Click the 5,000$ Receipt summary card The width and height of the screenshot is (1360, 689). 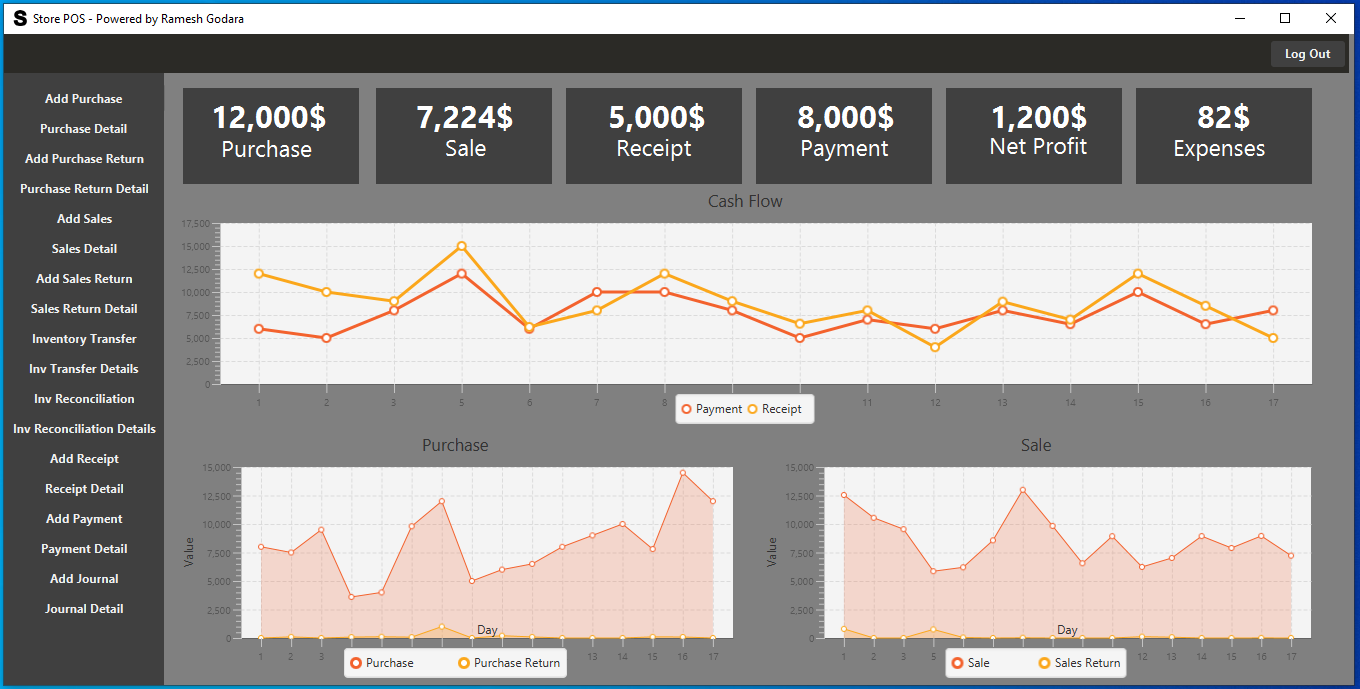click(654, 136)
